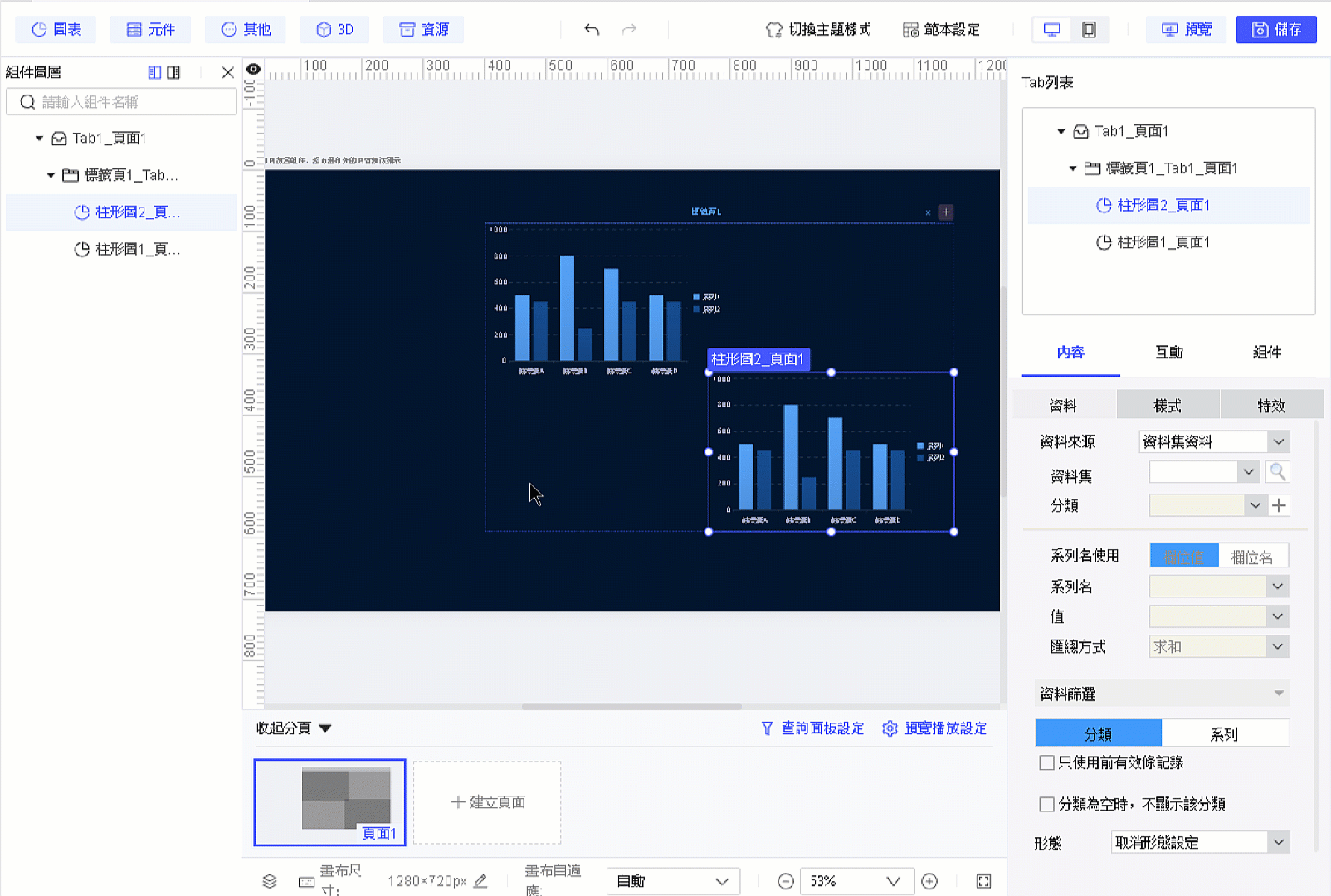Open the 分類 dropdown

coord(1207,505)
